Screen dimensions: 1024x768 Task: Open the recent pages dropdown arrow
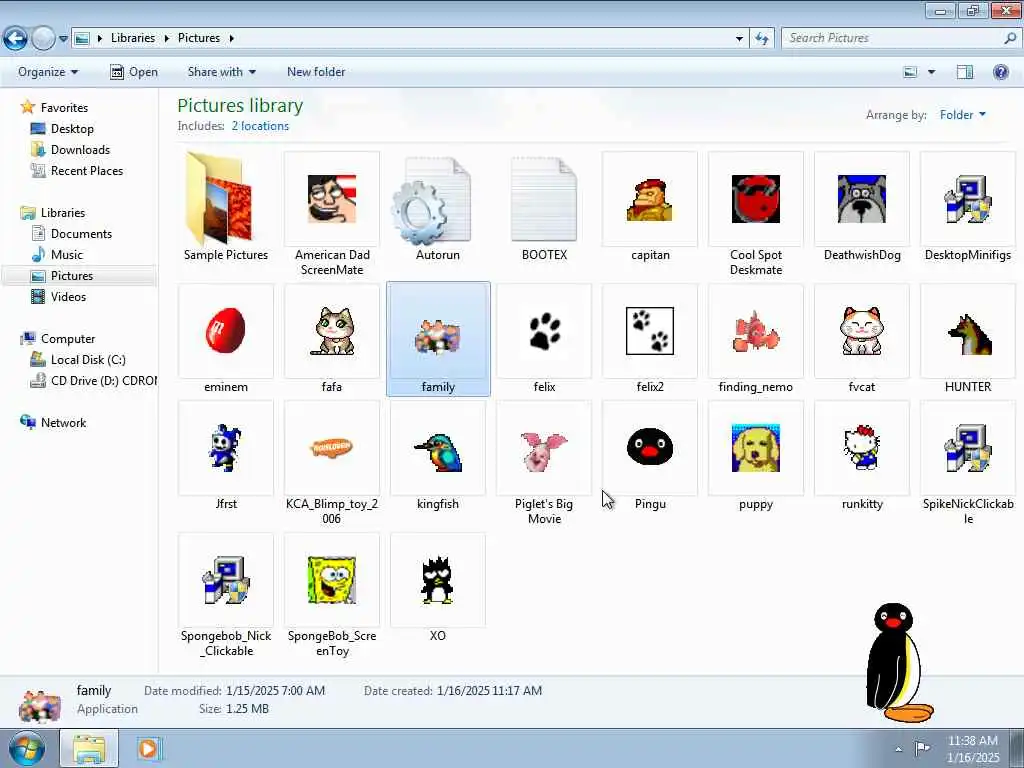(x=63, y=39)
